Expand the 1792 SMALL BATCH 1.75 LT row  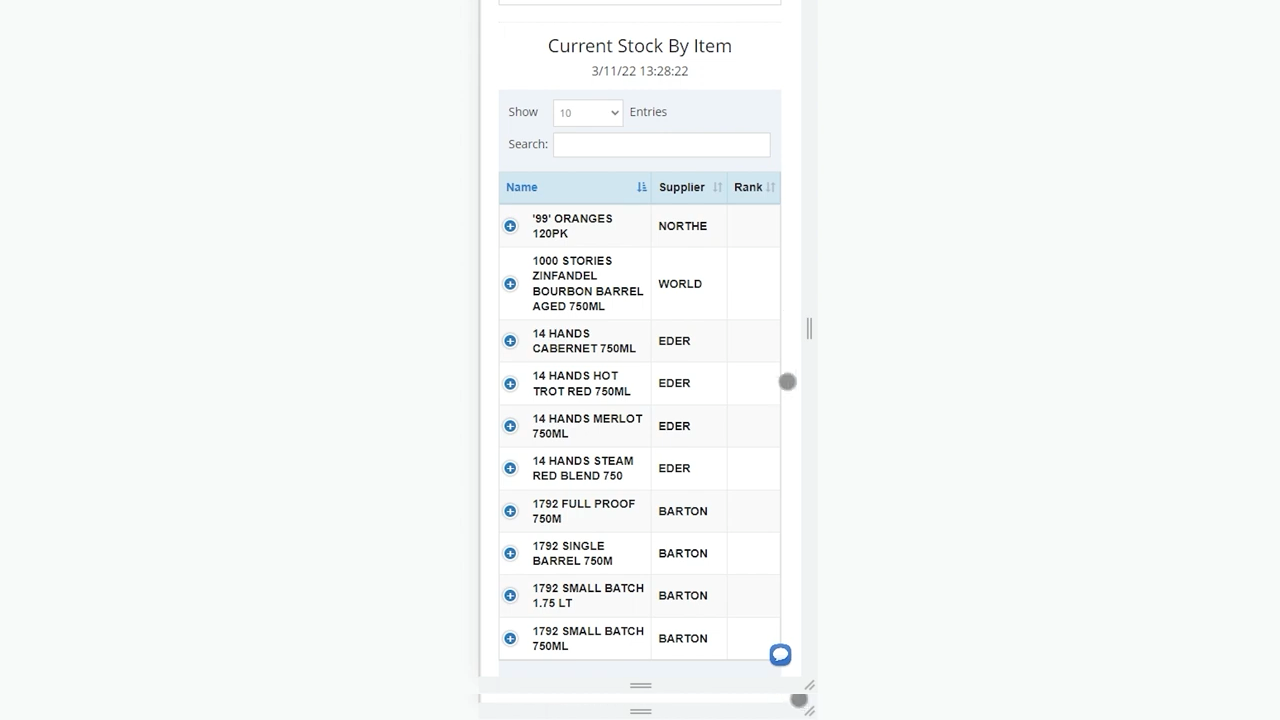click(x=510, y=596)
